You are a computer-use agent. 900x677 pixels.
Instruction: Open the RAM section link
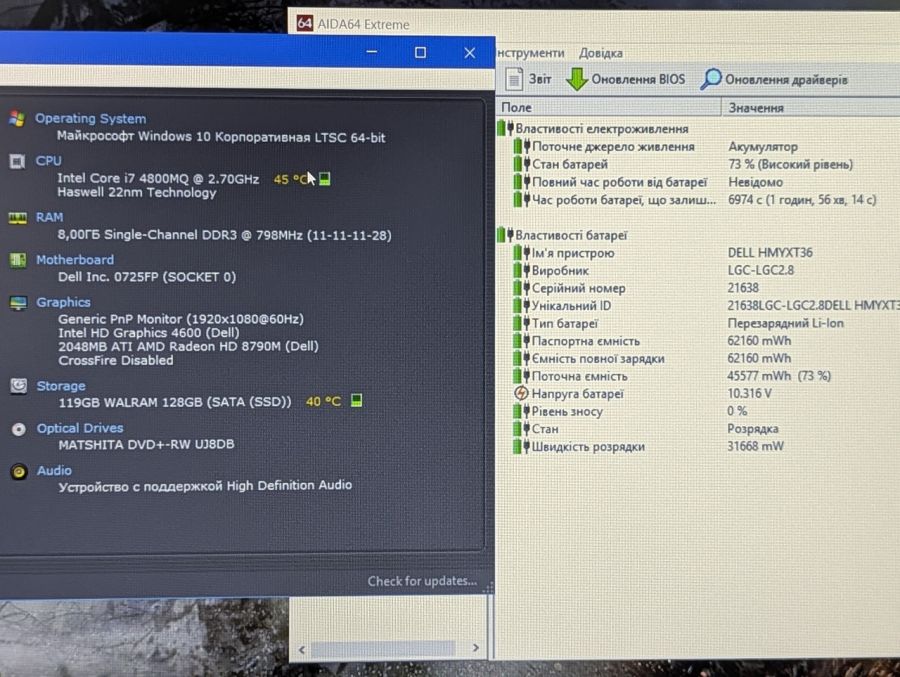coord(49,217)
